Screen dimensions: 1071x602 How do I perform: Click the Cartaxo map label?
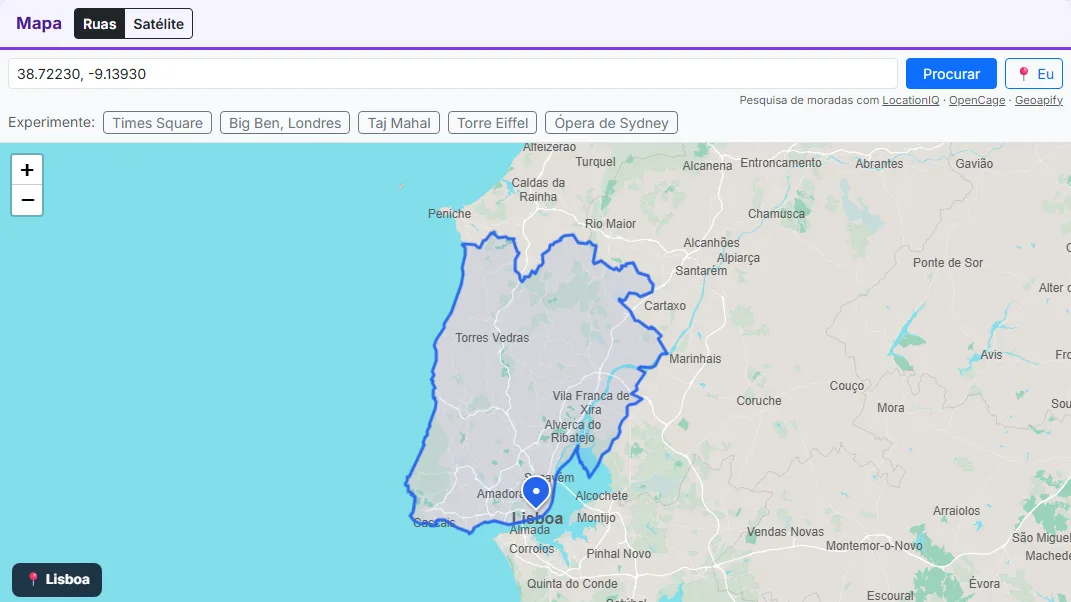pyautogui.click(x=665, y=305)
